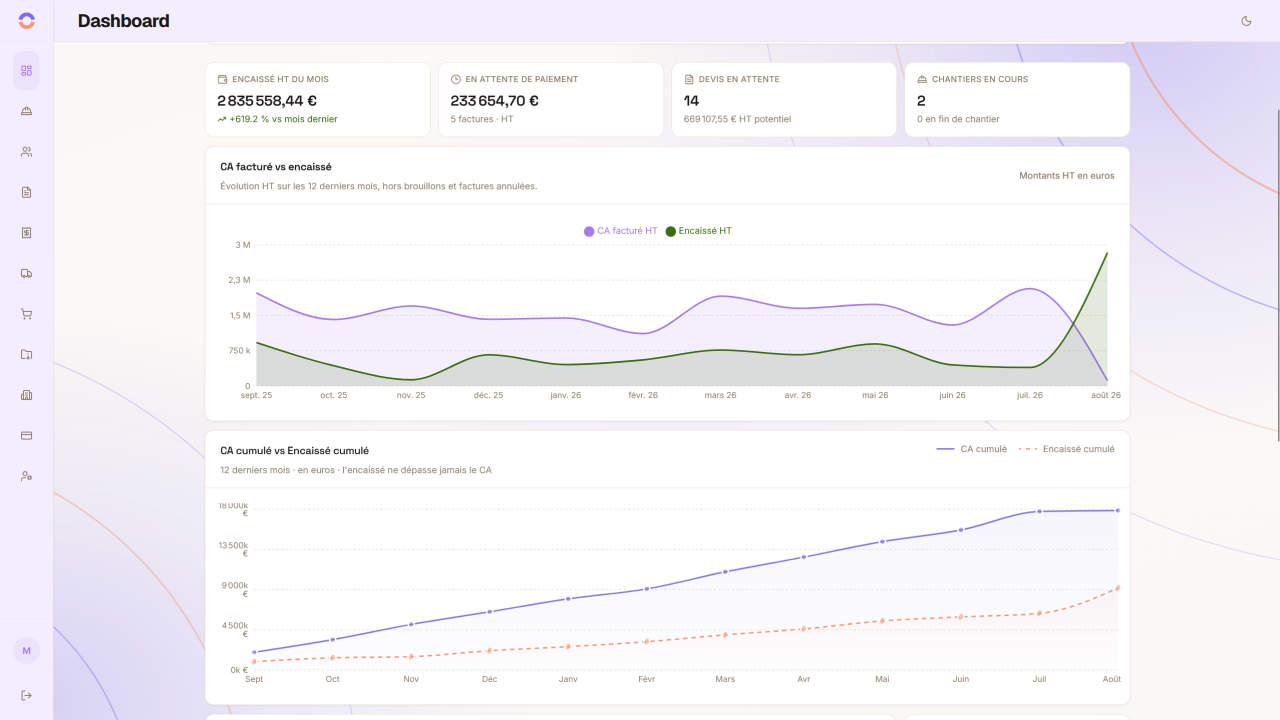Toggle the CA facturé HT legend series
The image size is (1280, 720).
click(621, 231)
